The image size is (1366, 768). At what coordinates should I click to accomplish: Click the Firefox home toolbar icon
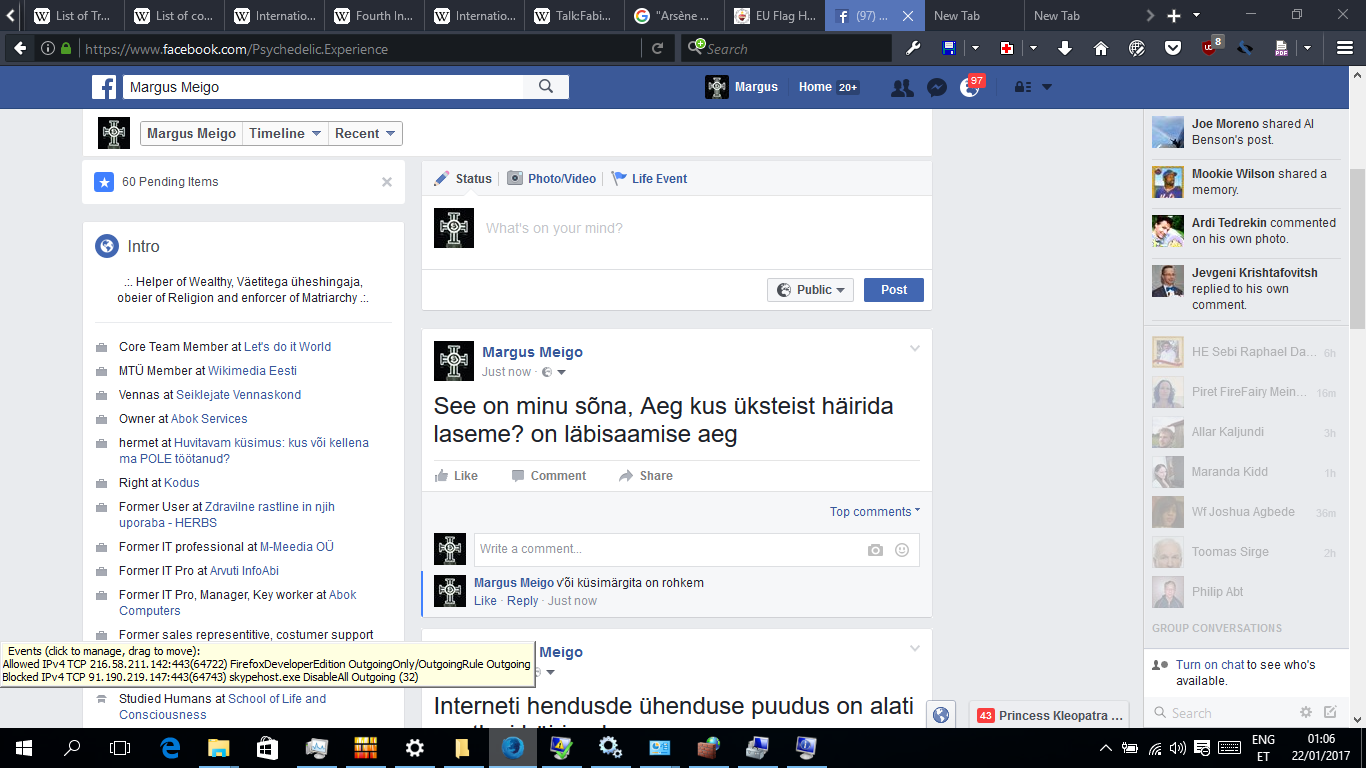pos(1101,48)
